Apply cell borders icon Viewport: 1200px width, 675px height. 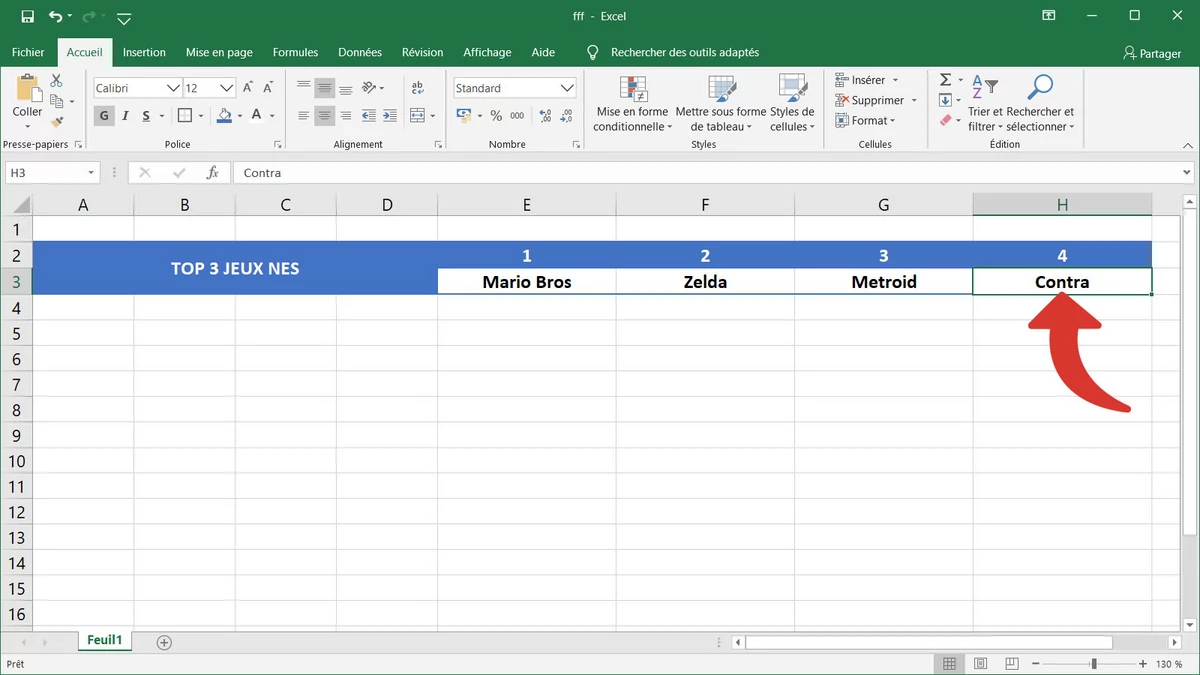(x=186, y=116)
